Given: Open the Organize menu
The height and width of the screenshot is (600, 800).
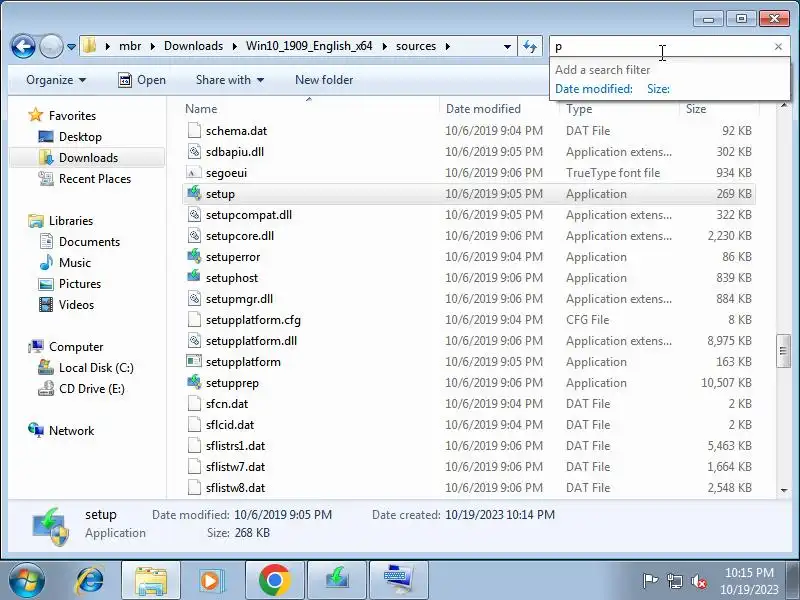Looking at the screenshot, I should pos(56,80).
